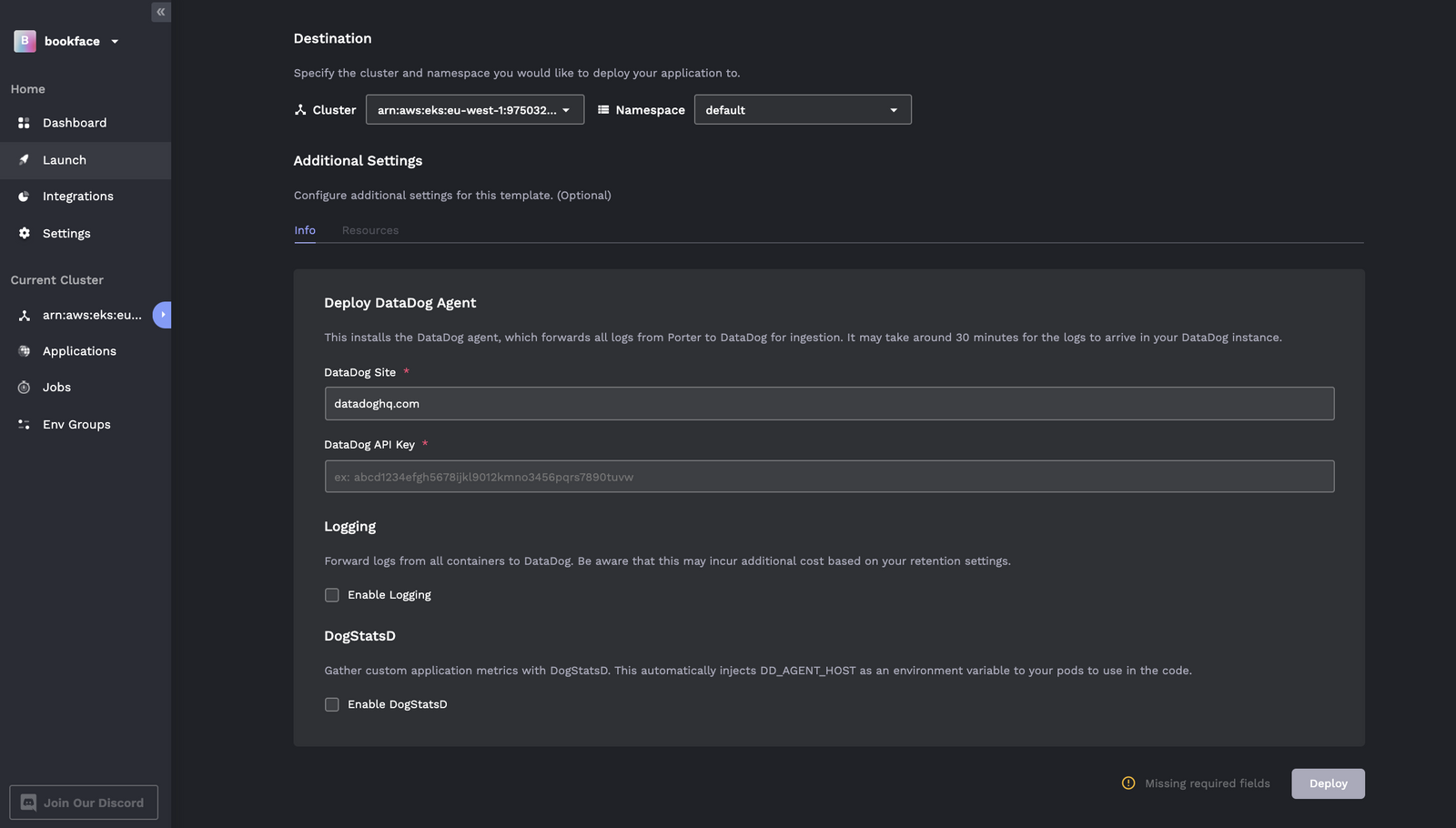Click the arn:aws:eks:eu... cluster name in sidebar
Viewport: 1456px width, 828px height.
point(92,315)
